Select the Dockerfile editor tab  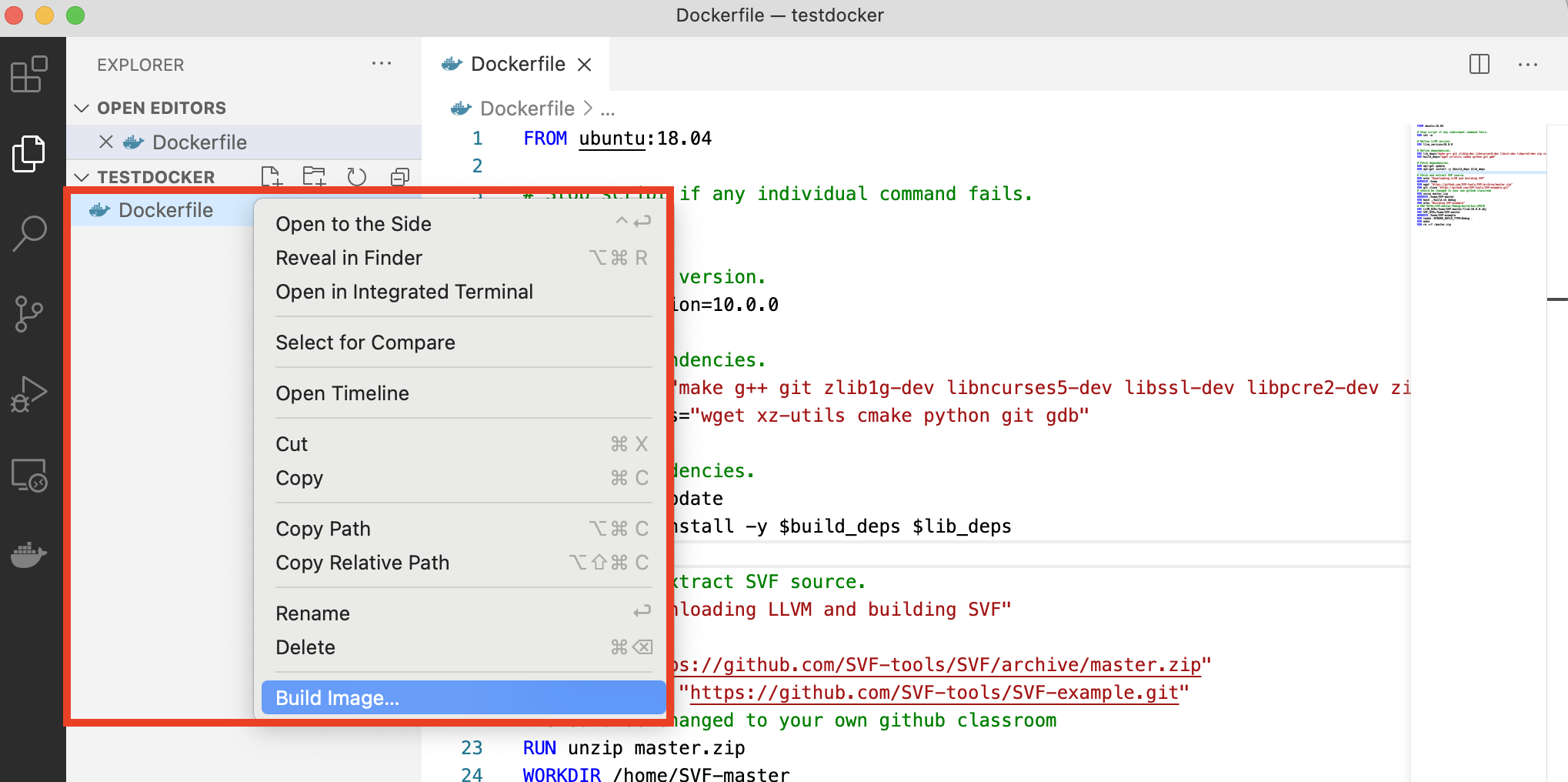[x=515, y=64]
